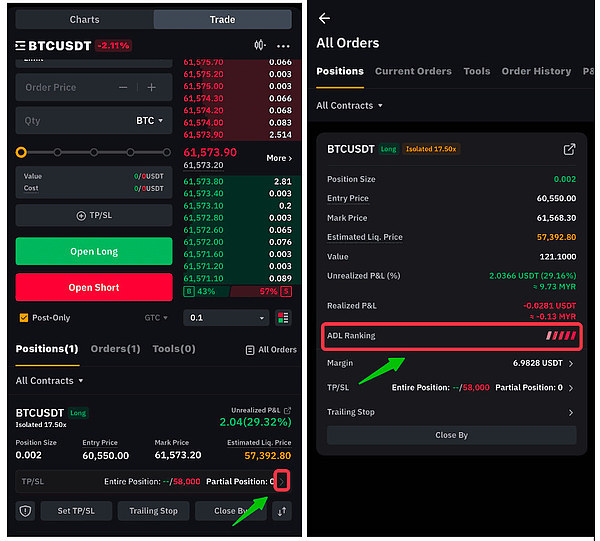Screen dimensions: 600x541
Task: Show More order book depth
Action: (x=279, y=158)
